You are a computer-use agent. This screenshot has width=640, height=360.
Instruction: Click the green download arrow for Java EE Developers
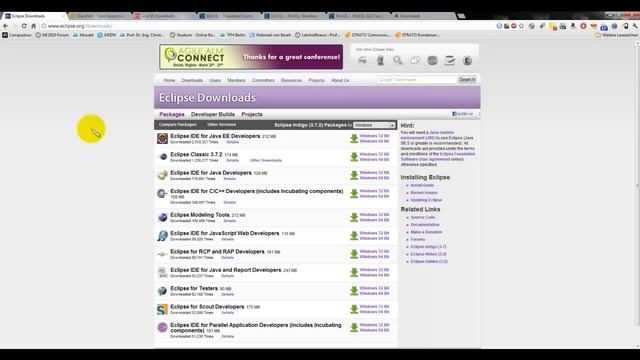354,138
